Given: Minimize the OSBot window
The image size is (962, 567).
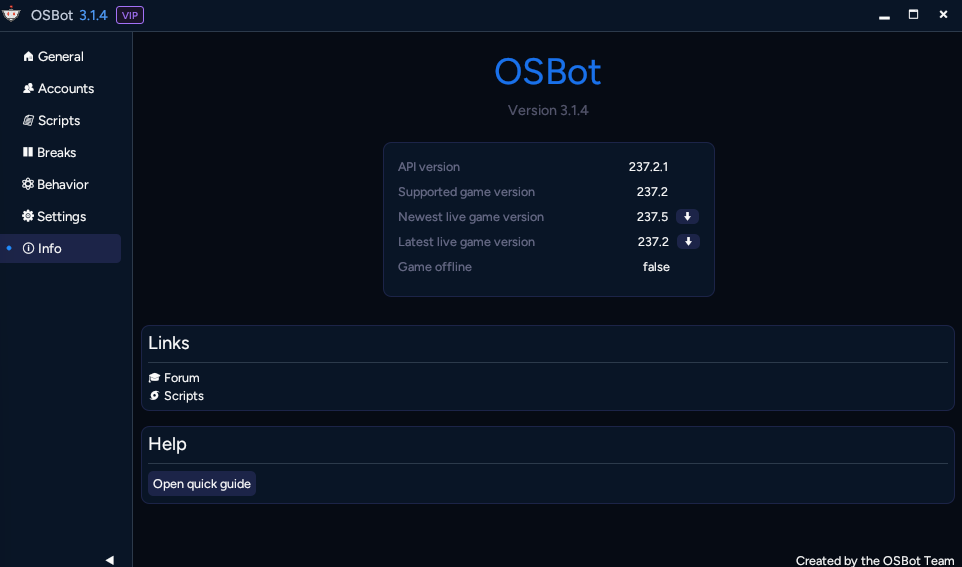Looking at the screenshot, I should click(x=883, y=15).
